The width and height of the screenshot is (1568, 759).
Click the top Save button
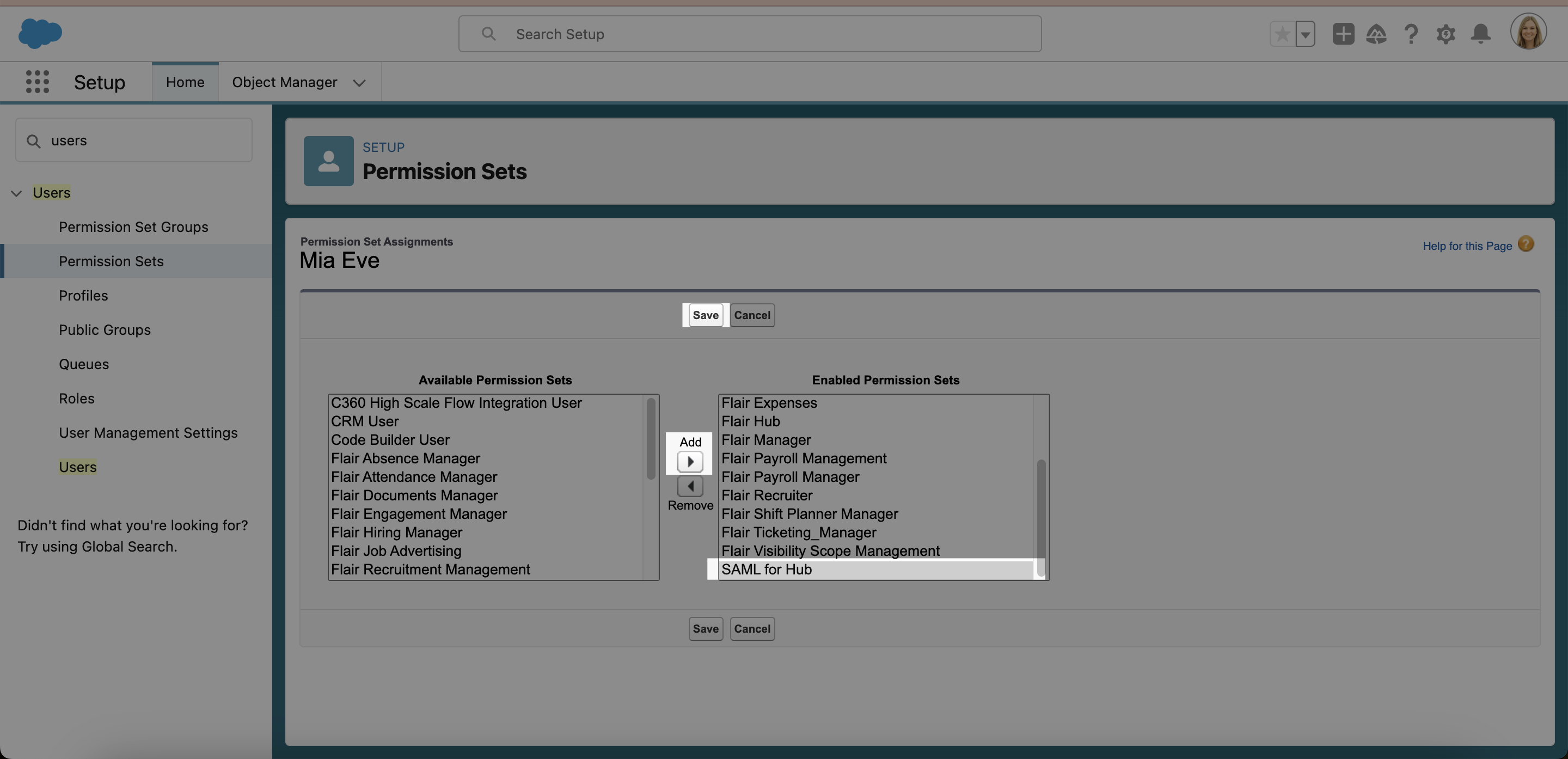coord(705,315)
